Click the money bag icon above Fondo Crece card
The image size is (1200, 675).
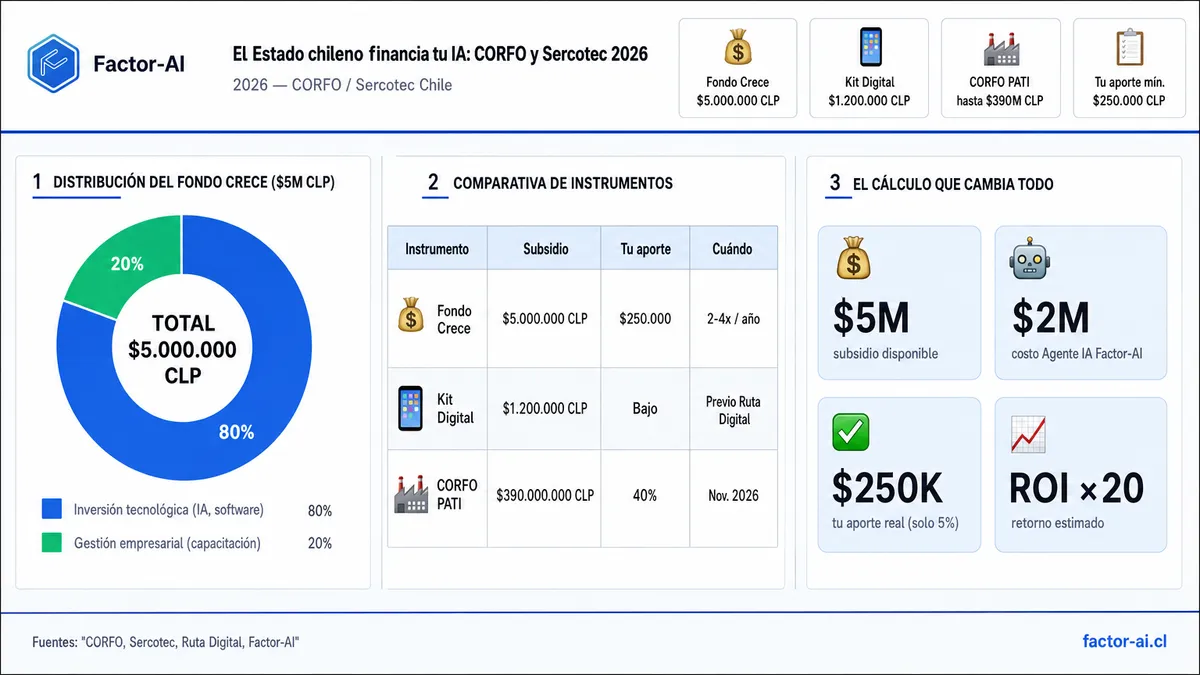click(738, 47)
